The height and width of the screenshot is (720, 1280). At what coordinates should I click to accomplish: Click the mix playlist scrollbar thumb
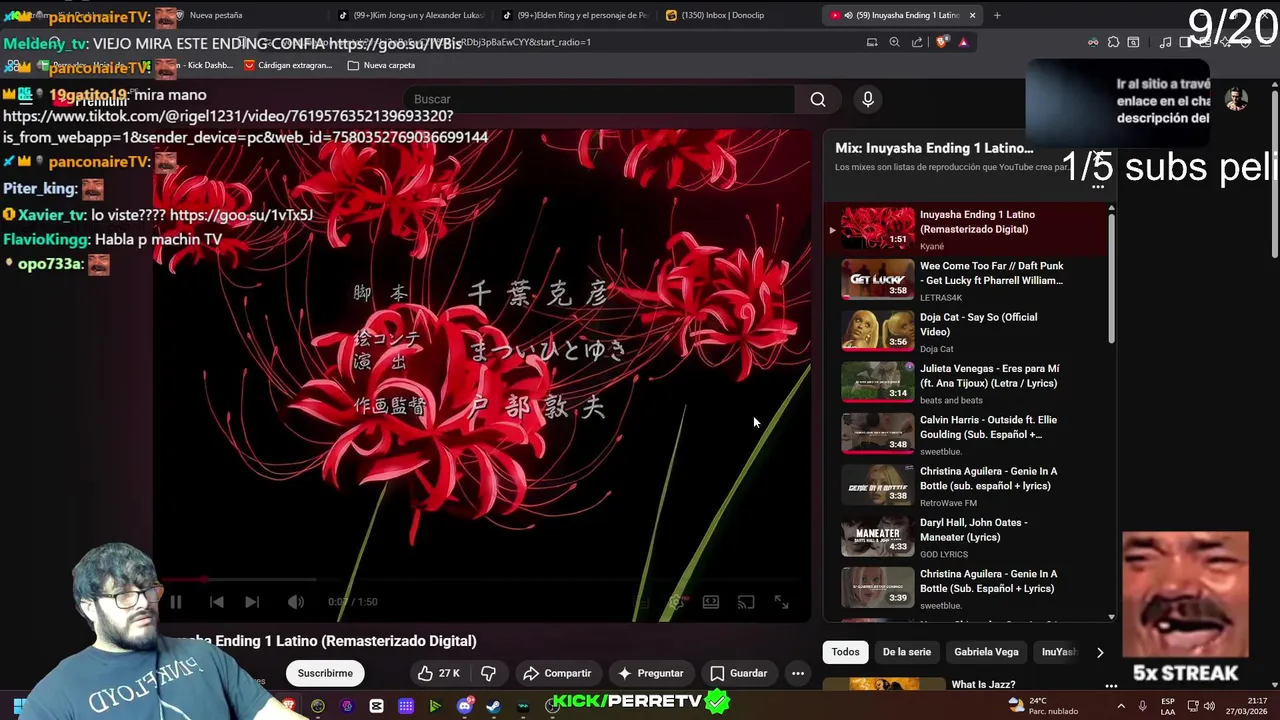(1112, 277)
